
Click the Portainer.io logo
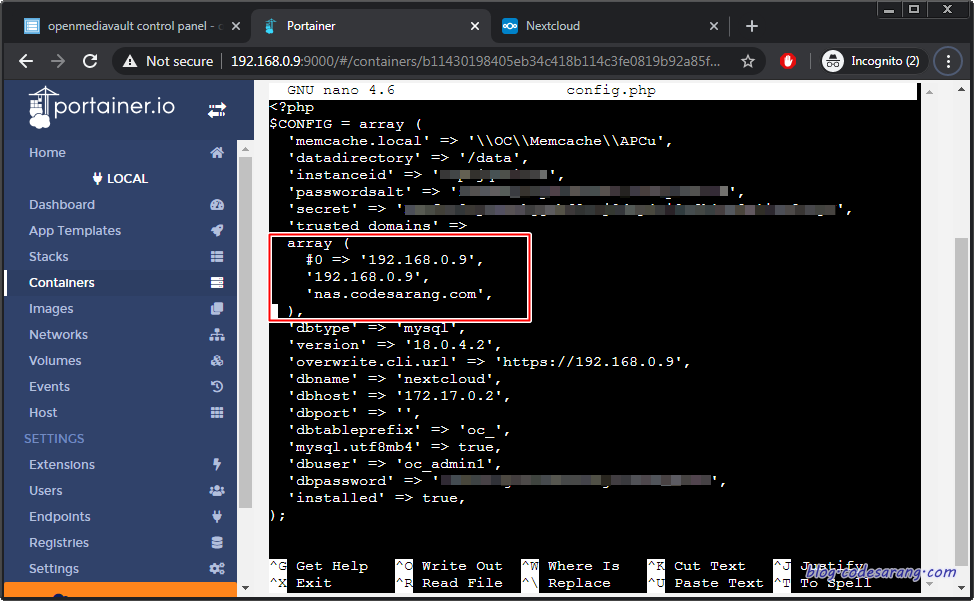[102, 107]
